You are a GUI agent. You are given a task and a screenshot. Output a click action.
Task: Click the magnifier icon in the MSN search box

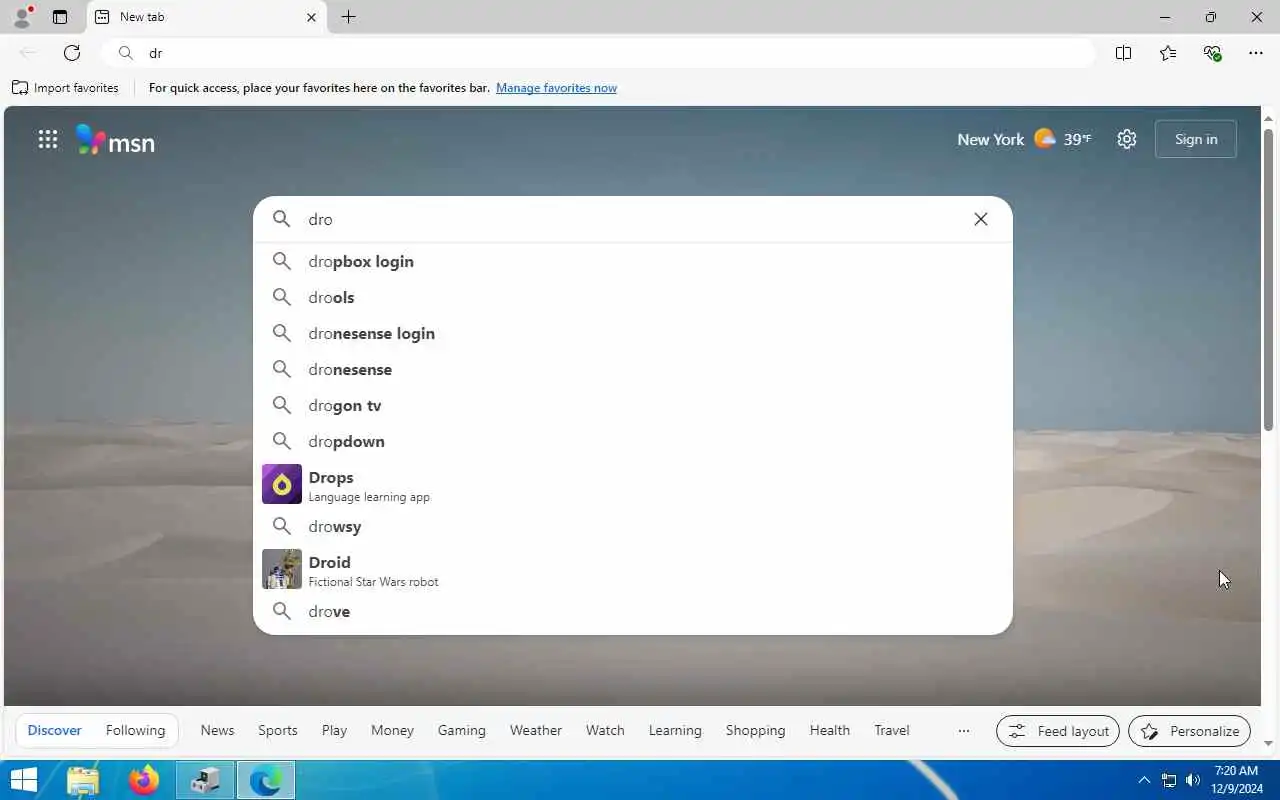coord(282,219)
